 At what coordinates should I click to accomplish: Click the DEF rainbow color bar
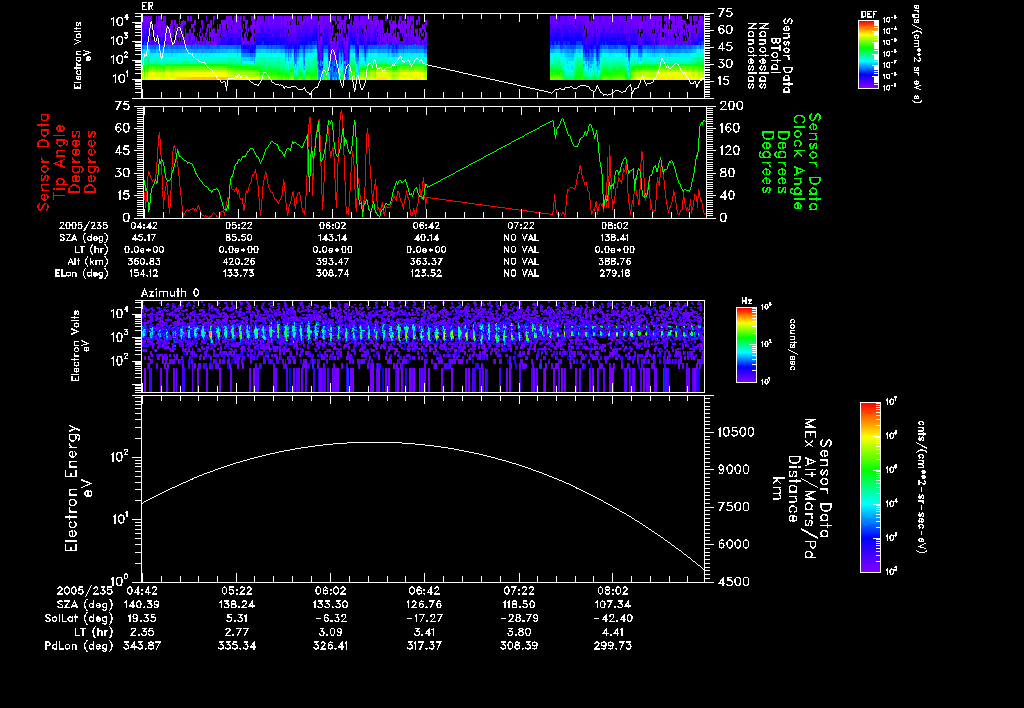(x=868, y=54)
